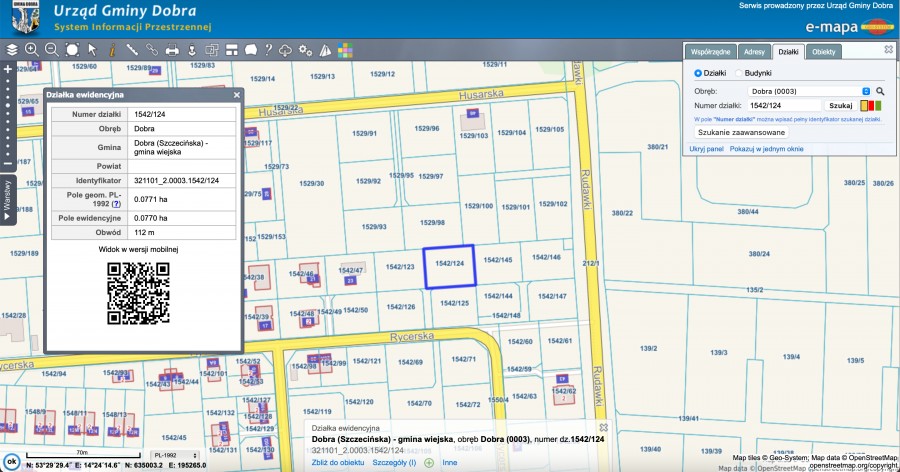Viewport: 900px width, 472px height.
Task: Click the Zbliż do obiektu link
Action: pyautogui.click(x=337, y=462)
